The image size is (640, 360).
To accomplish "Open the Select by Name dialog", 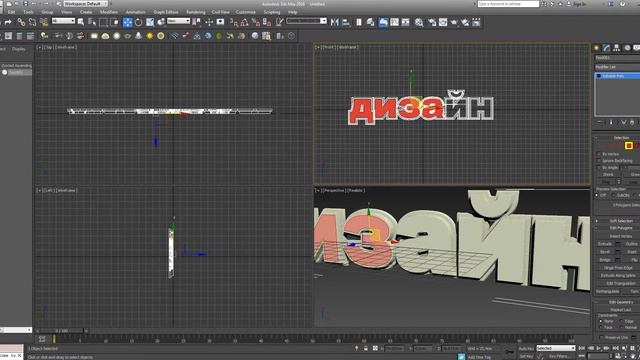I will pos(92,22).
